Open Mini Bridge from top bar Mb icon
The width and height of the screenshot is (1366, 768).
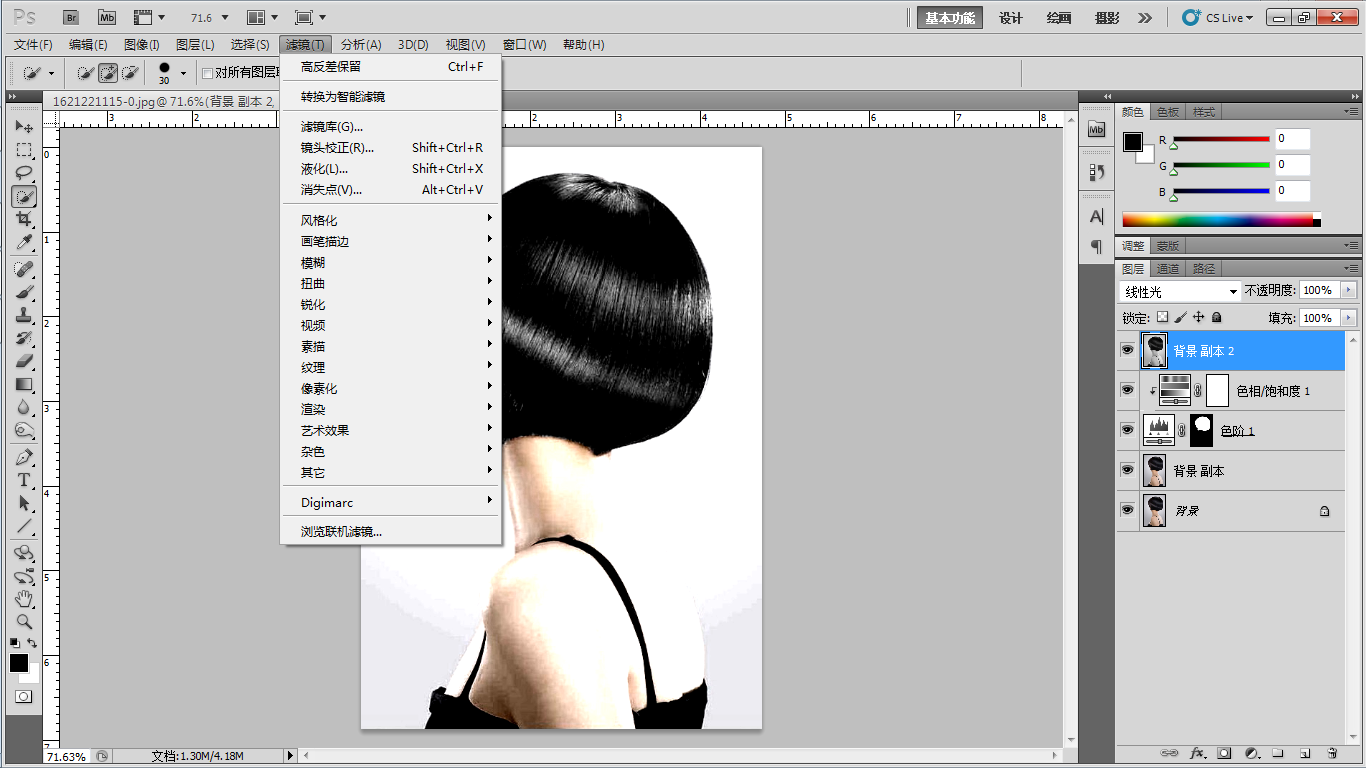pos(106,18)
